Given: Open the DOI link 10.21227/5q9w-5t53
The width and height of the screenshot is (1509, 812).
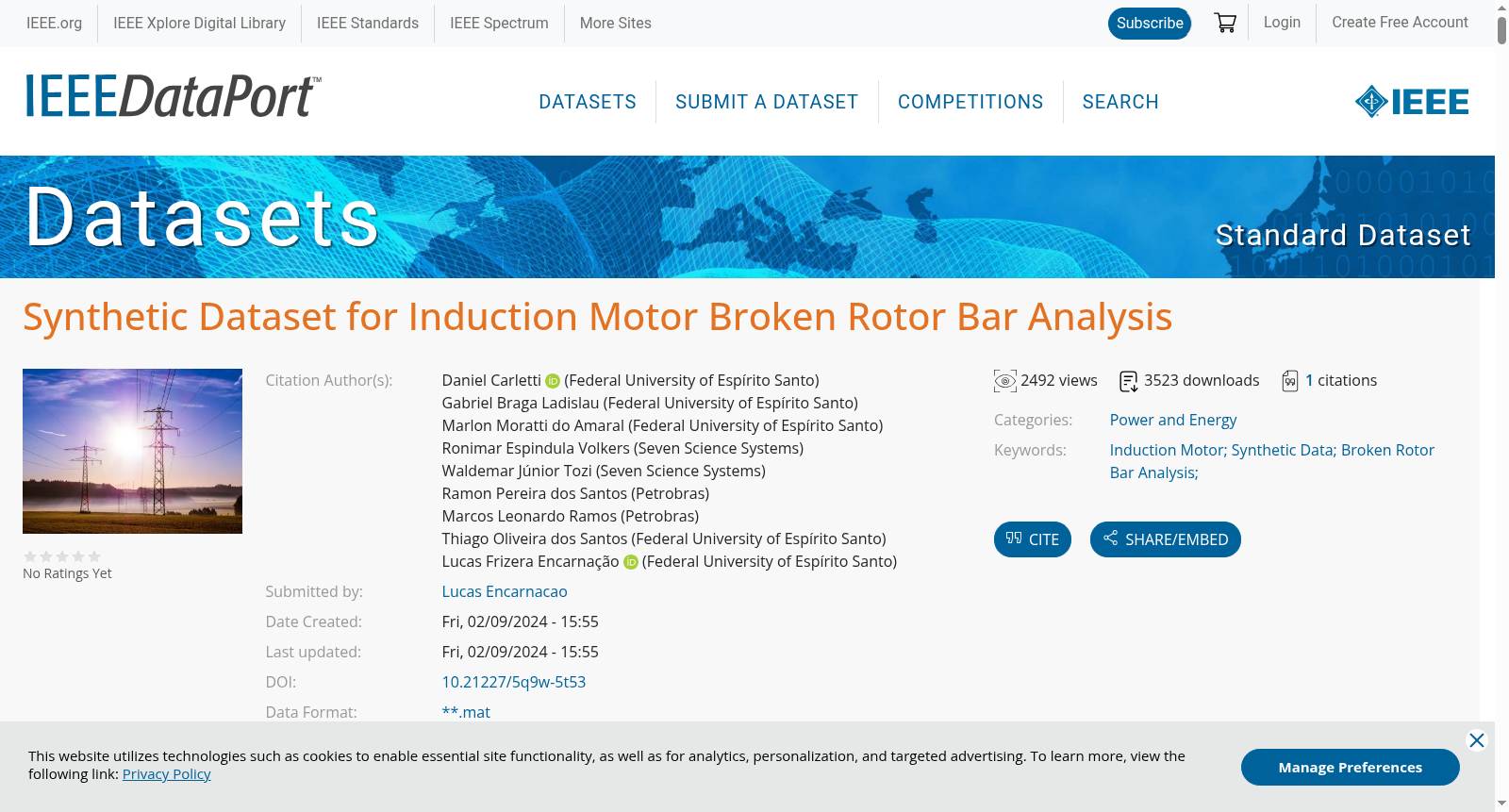Looking at the screenshot, I should [514, 682].
